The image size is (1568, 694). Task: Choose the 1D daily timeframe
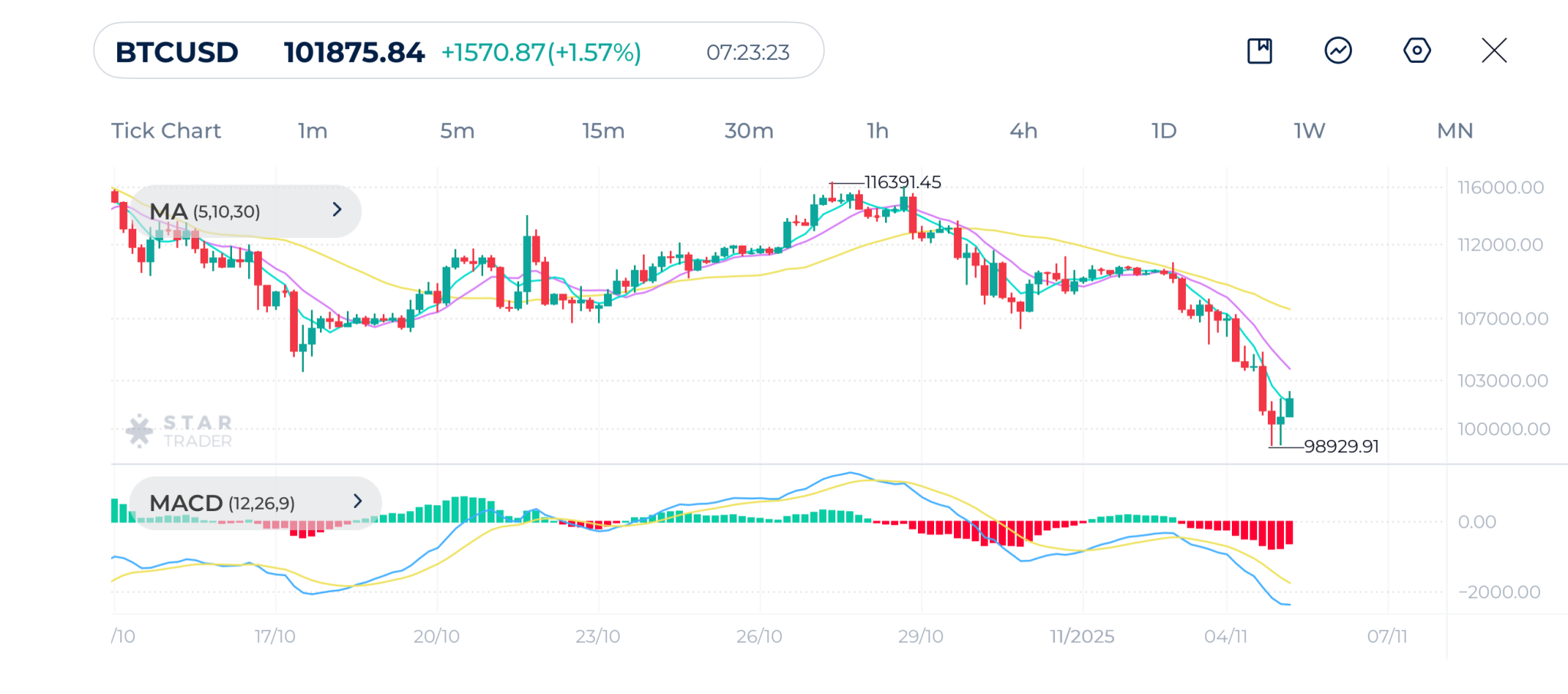pyautogui.click(x=1164, y=131)
